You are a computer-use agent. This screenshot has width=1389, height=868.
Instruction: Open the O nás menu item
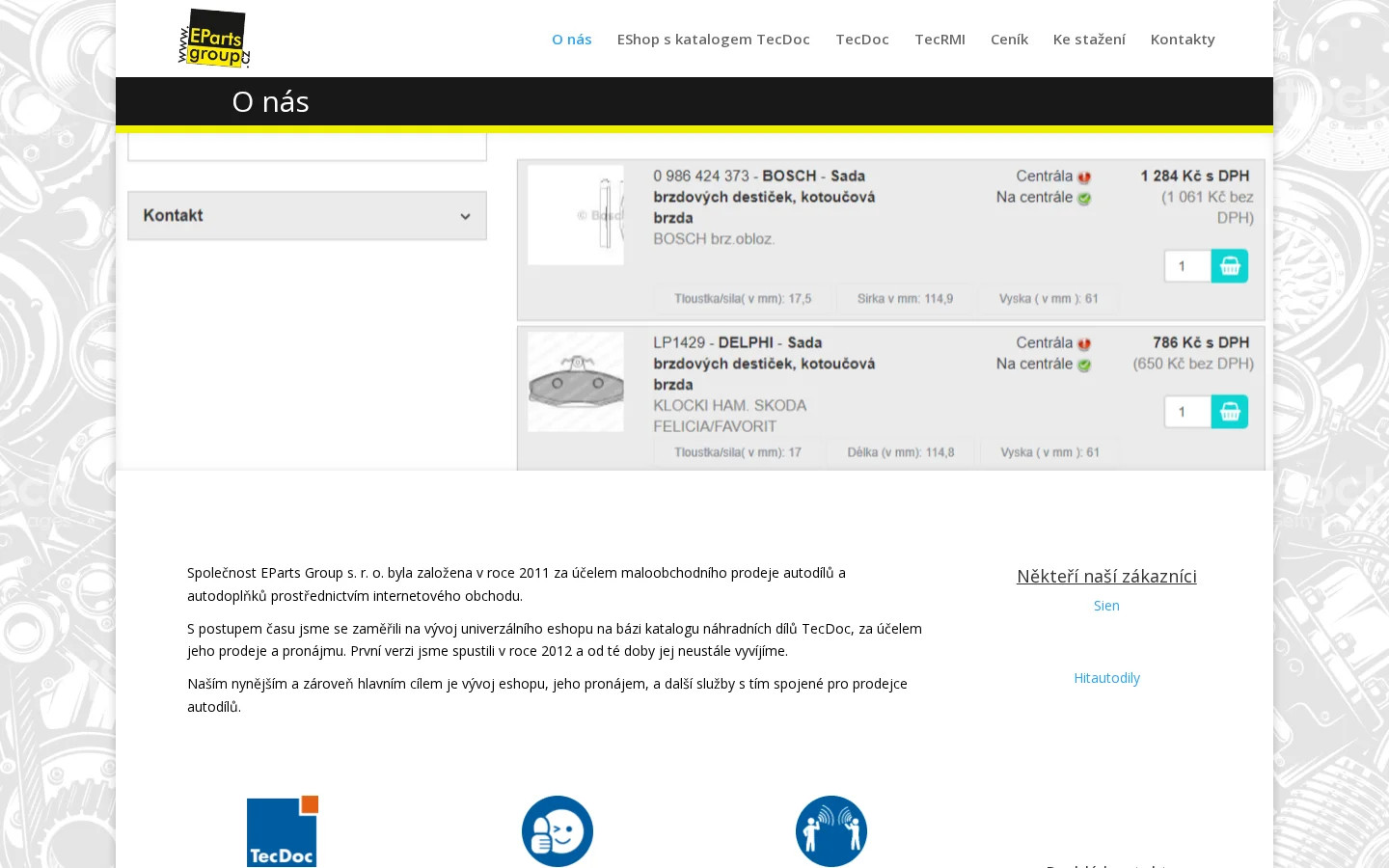pos(572,40)
